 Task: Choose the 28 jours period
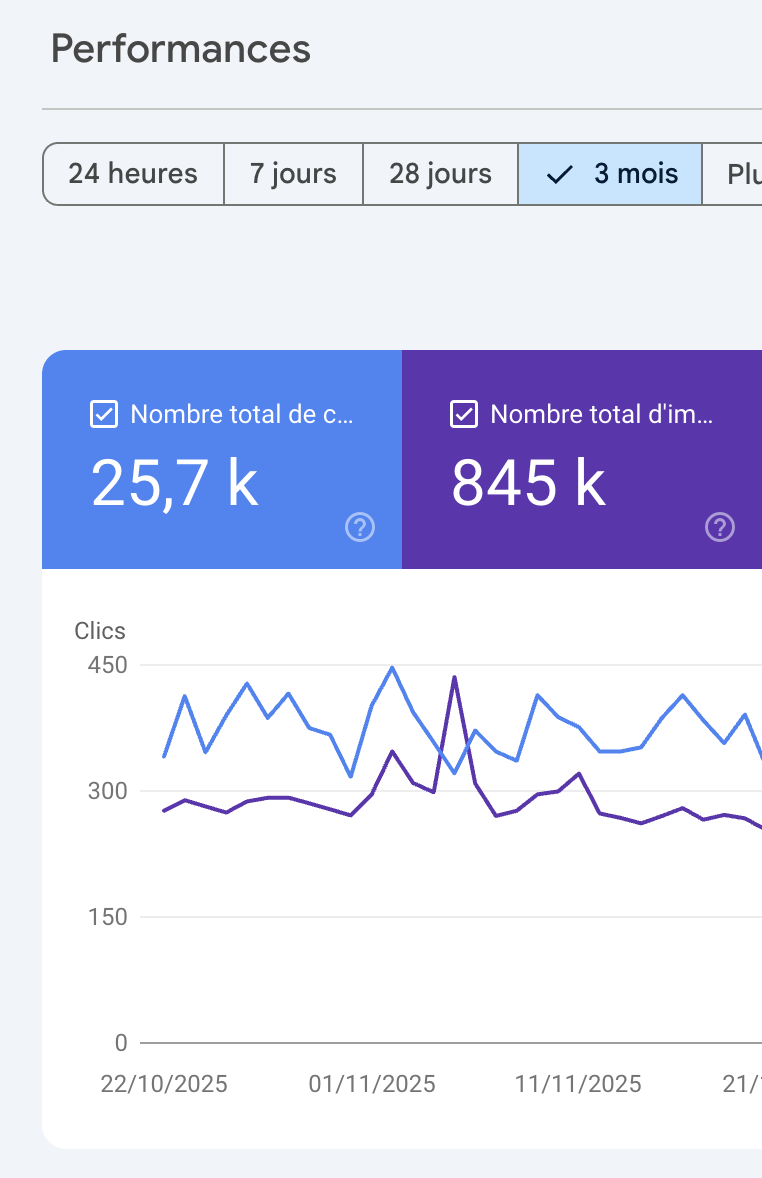click(x=440, y=174)
